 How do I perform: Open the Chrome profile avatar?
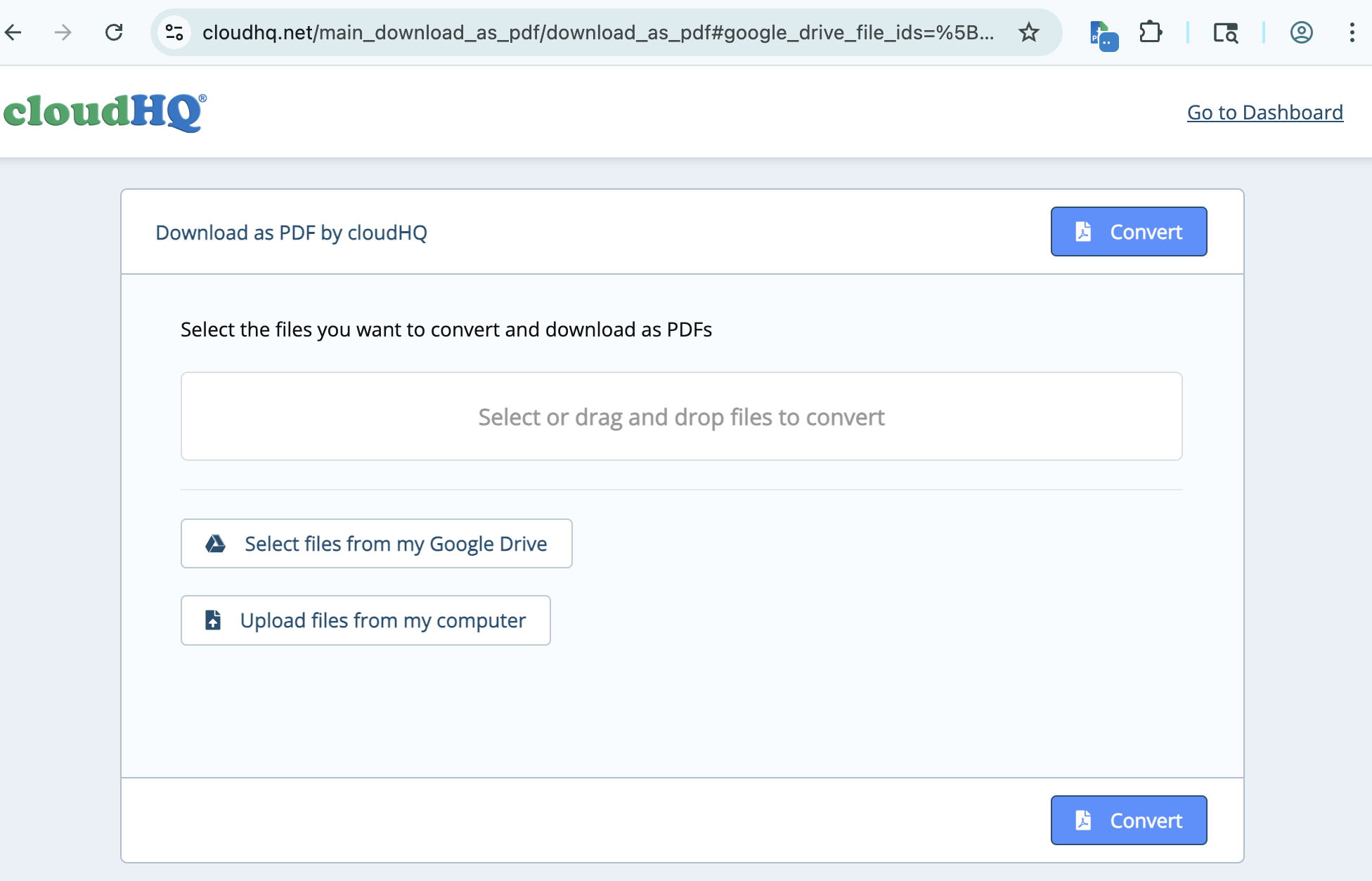(1302, 32)
